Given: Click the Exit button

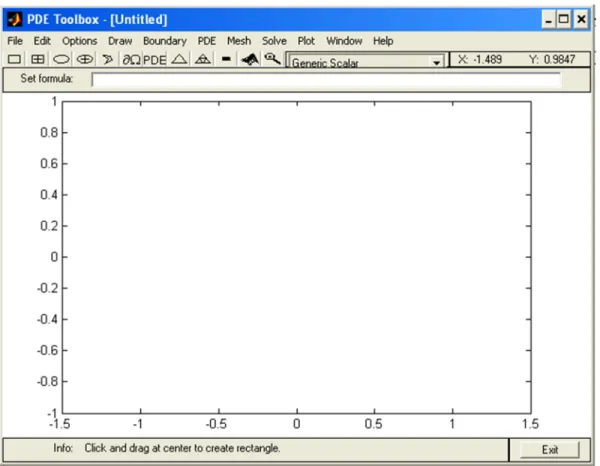Looking at the screenshot, I should [x=549, y=450].
